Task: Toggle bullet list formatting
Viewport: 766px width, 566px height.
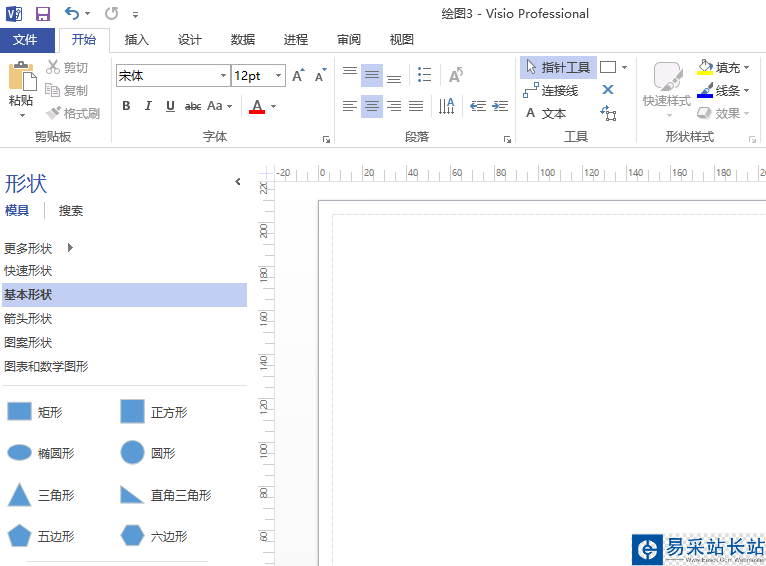Action: [x=425, y=75]
